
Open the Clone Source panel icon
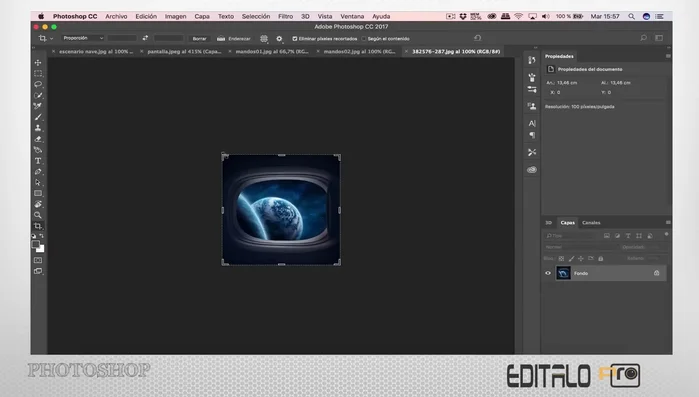pos(531,106)
